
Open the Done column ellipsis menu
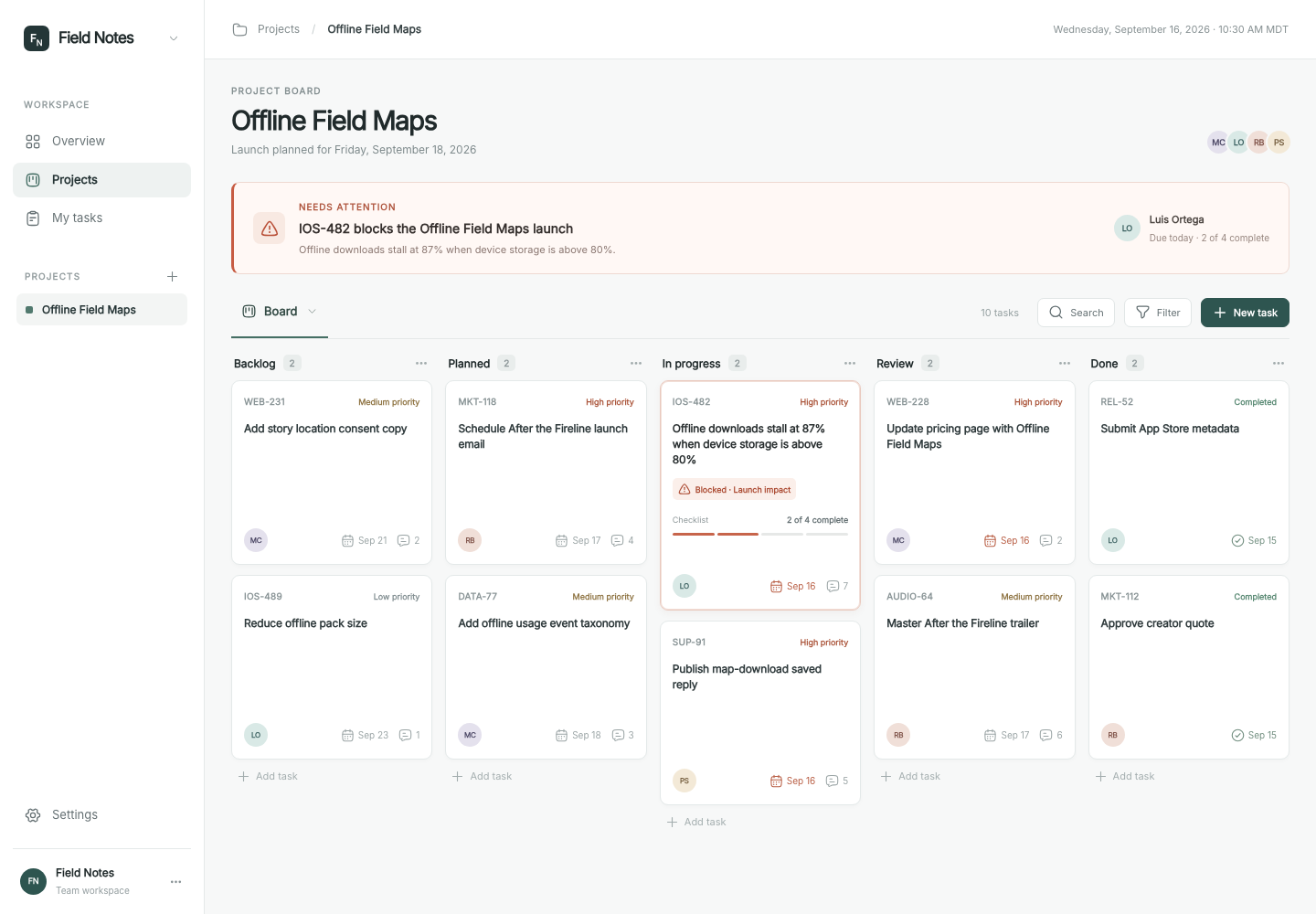[1279, 364]
